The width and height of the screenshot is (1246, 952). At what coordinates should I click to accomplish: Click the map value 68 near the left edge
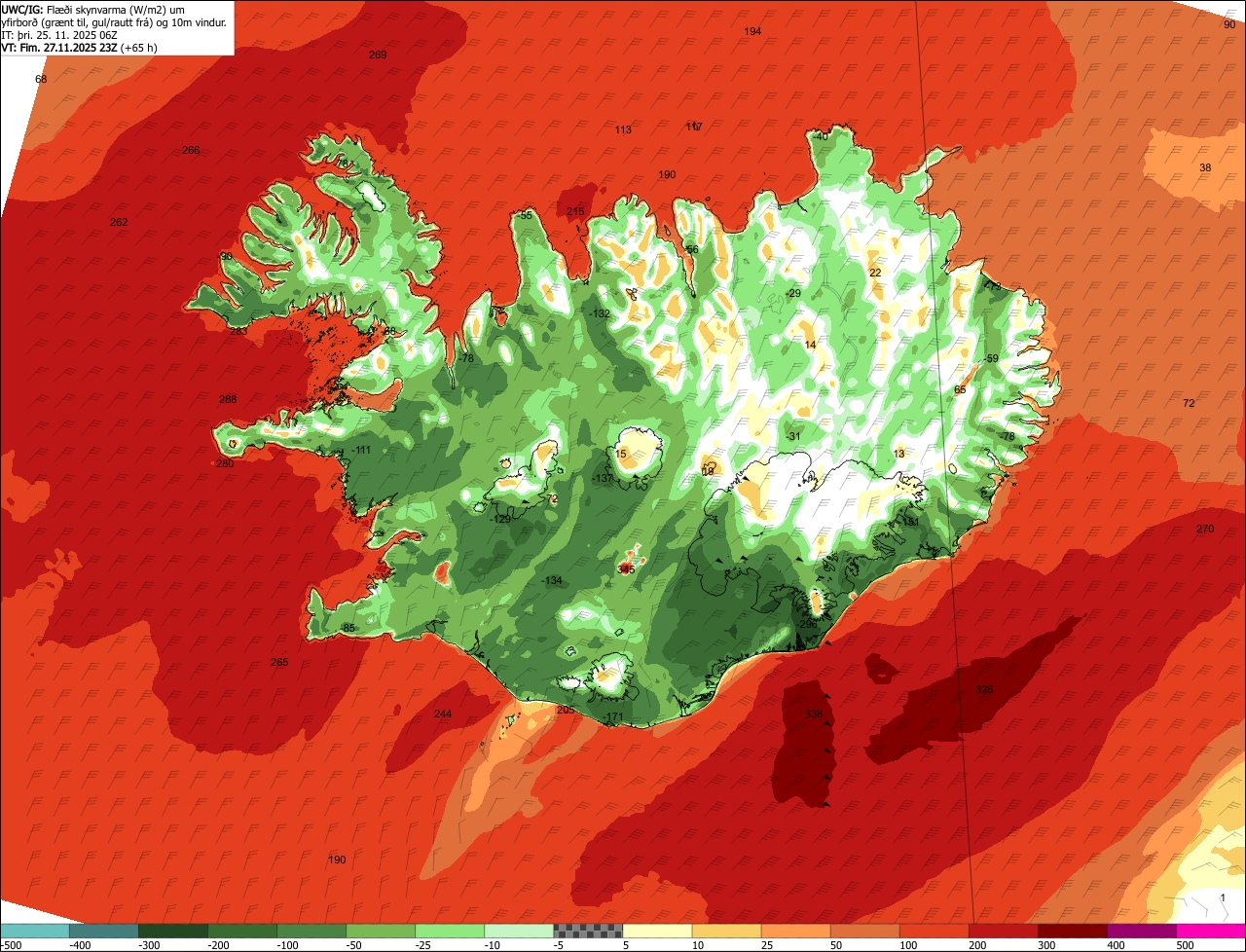[41, 79]
